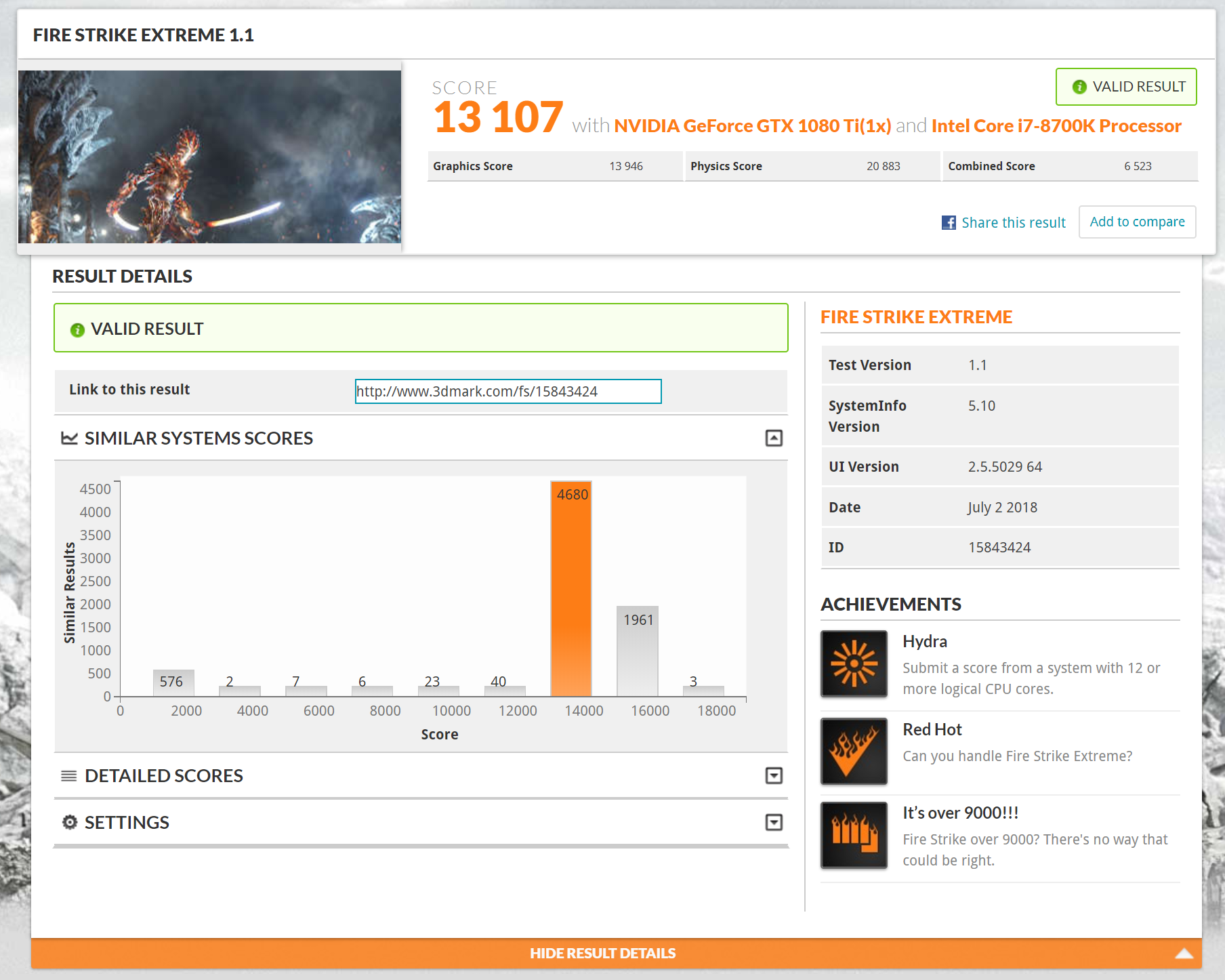Click the white arrow on Hide Result Details bar
Image resolution: width=1225 pixels, height=980 pixels.
[x=1184, y=954]
